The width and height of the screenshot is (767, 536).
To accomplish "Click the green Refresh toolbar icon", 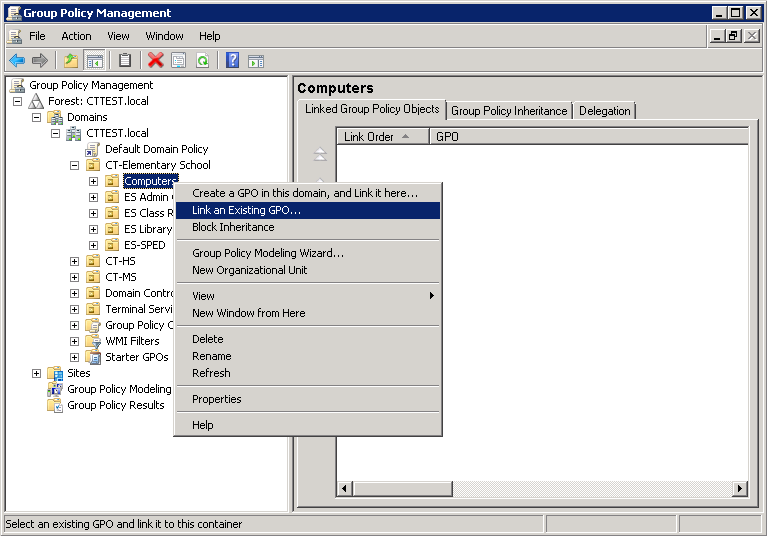I will 202,60.
